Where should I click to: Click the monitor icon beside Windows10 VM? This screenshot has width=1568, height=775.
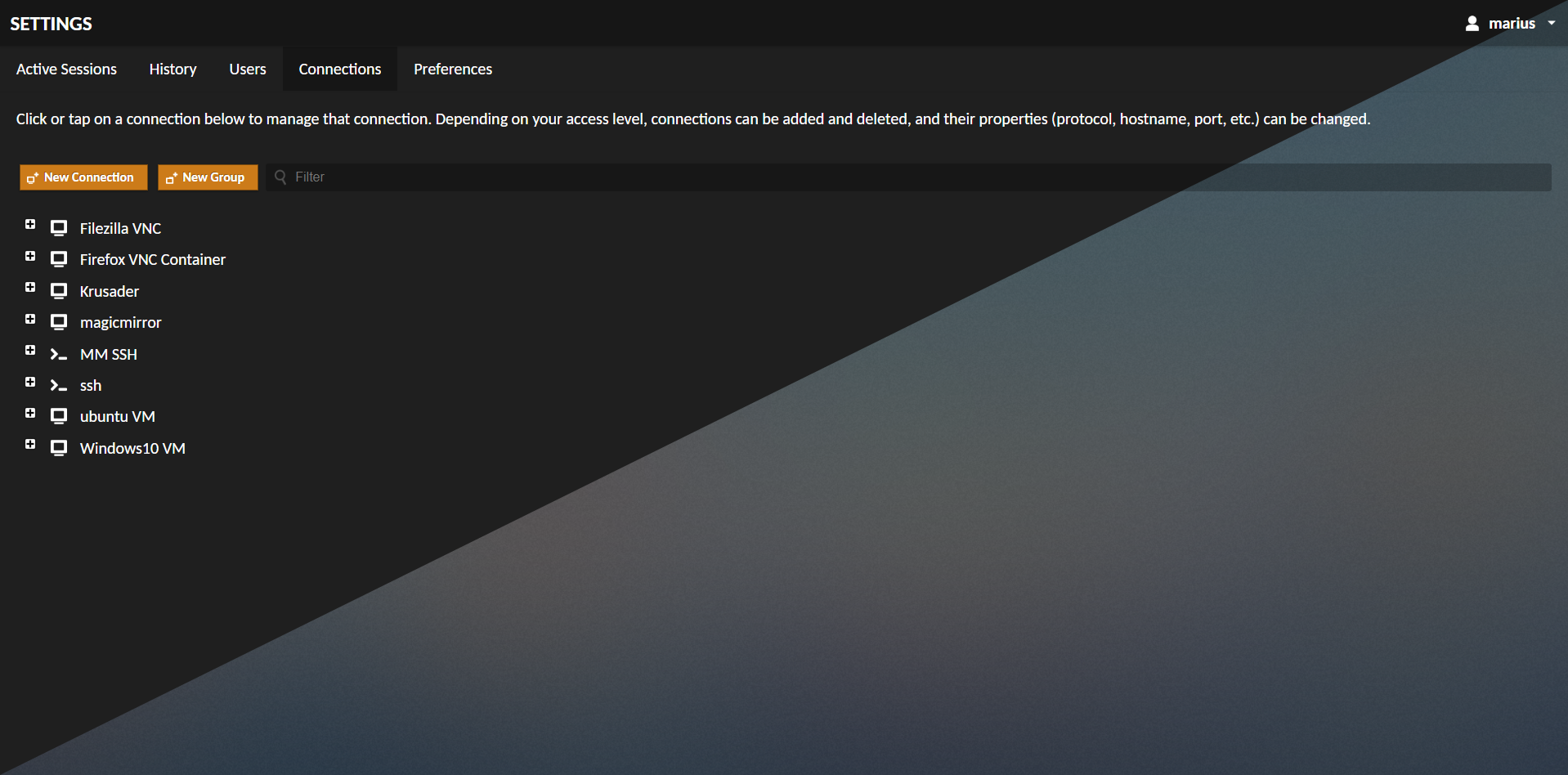point(59,448)
